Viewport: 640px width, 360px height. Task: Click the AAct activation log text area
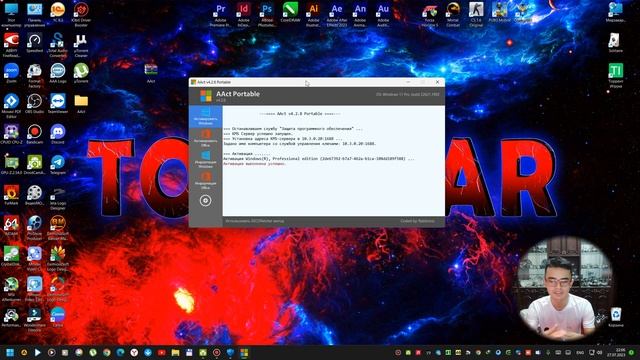point(333,161)
